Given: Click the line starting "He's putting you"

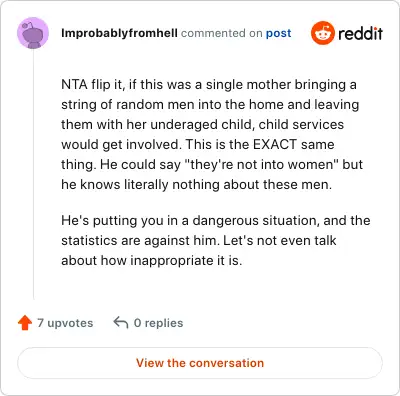Looking at the screenshot, I should click(x=216, y=221).
